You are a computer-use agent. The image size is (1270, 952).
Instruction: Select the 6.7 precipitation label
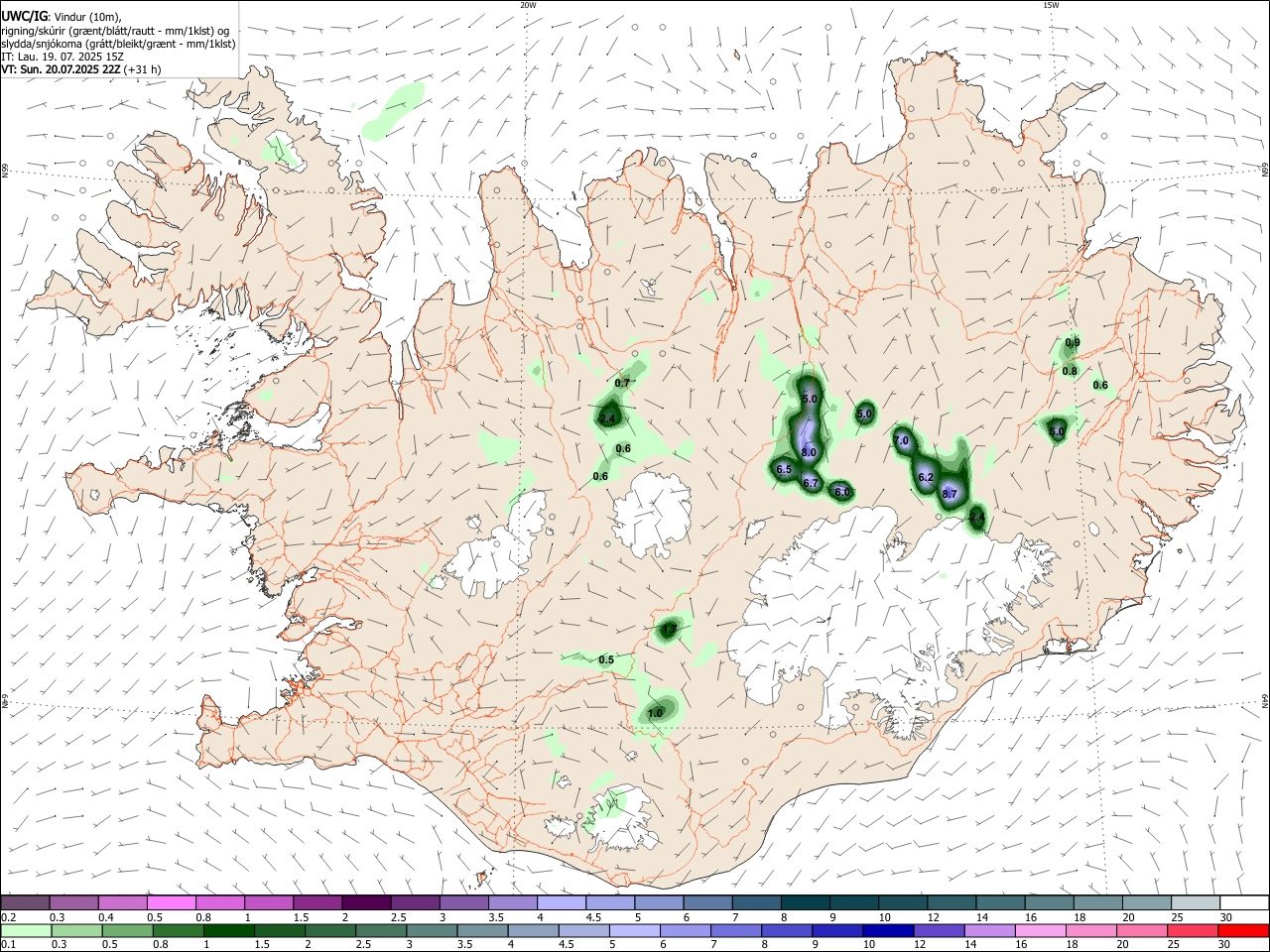coord(811,483)
